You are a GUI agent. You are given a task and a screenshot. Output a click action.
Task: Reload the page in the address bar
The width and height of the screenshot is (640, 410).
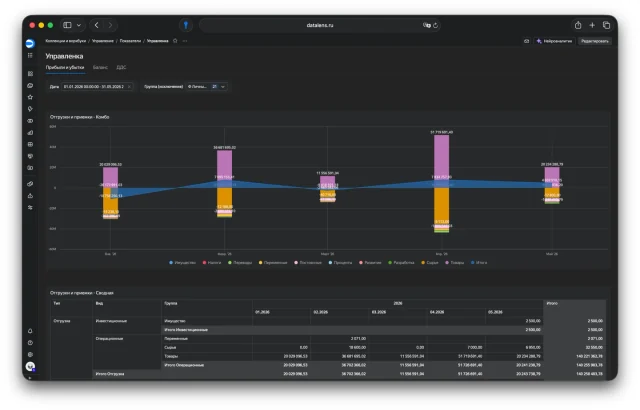click(x=436, y=25)
